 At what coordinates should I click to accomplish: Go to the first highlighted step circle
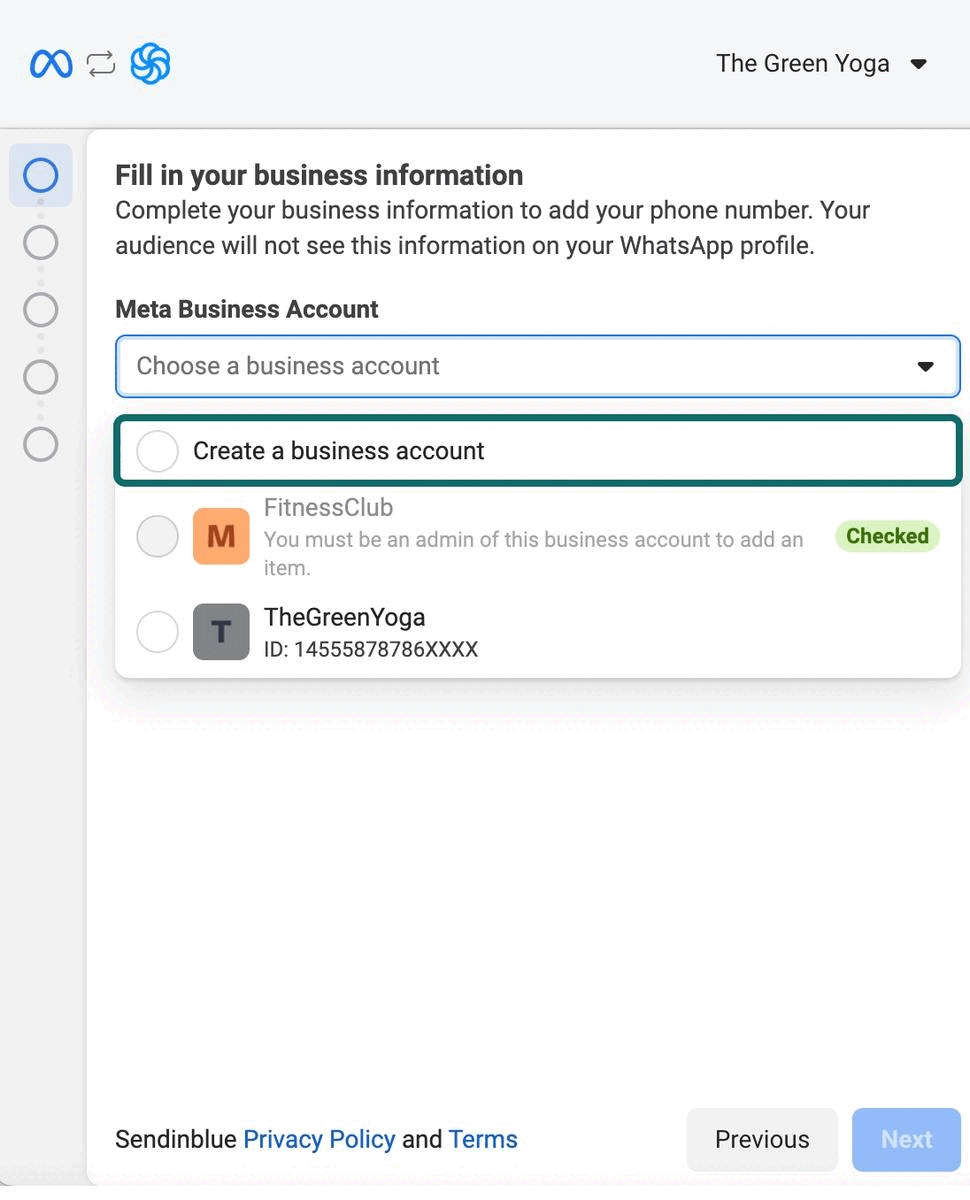(x=41, y=175)
